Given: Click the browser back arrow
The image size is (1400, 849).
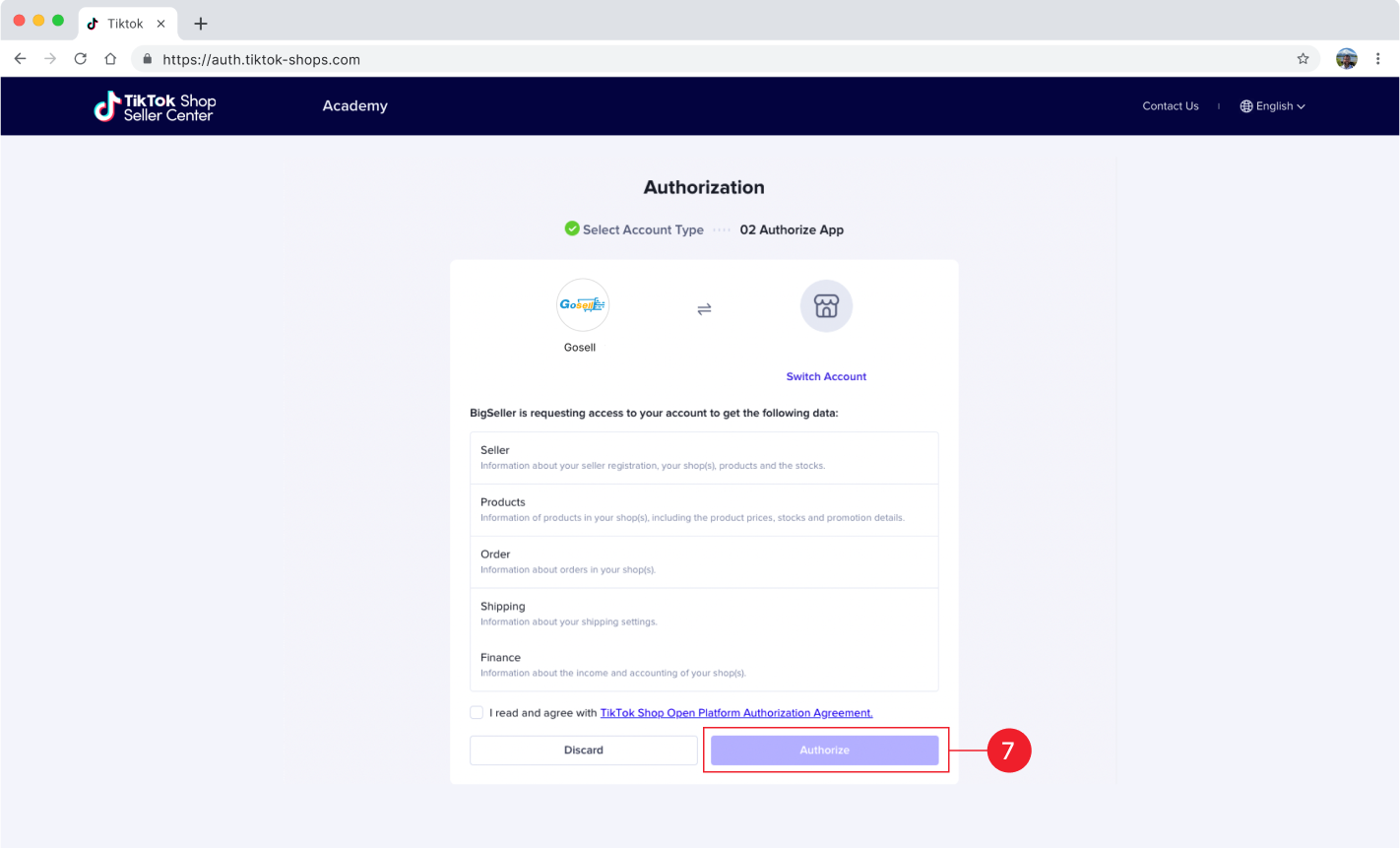Looking at the screenshot, I should pos(20,59).
